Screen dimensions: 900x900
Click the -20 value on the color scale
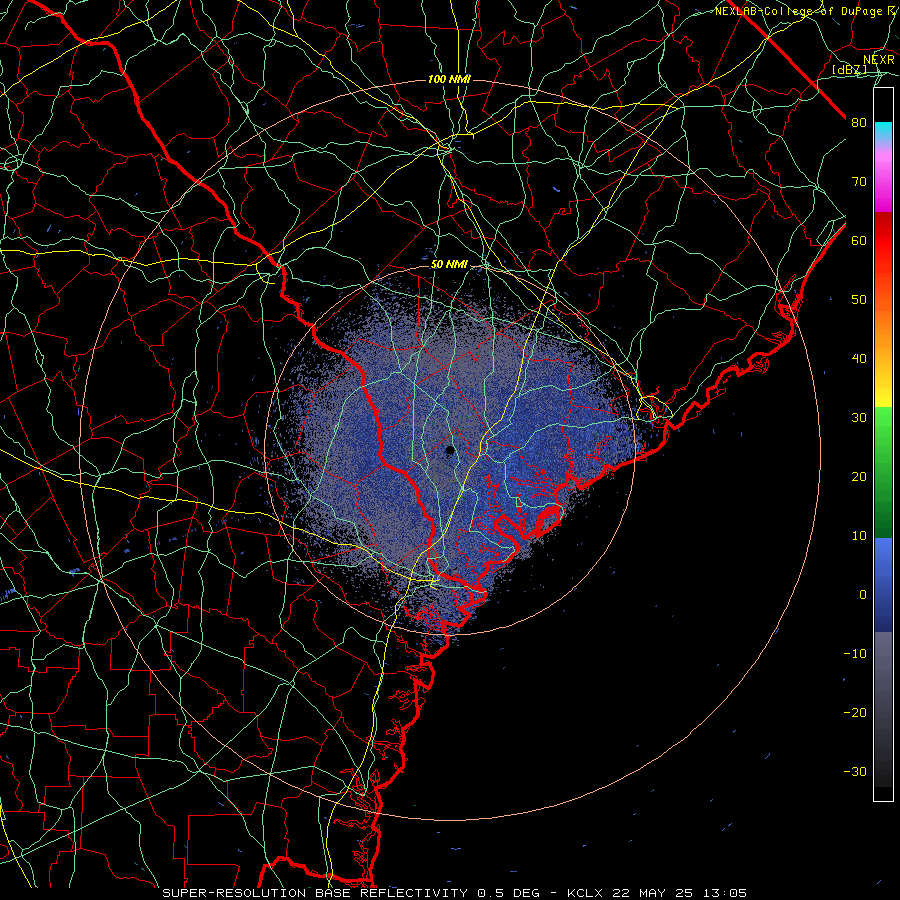[855, 713]
